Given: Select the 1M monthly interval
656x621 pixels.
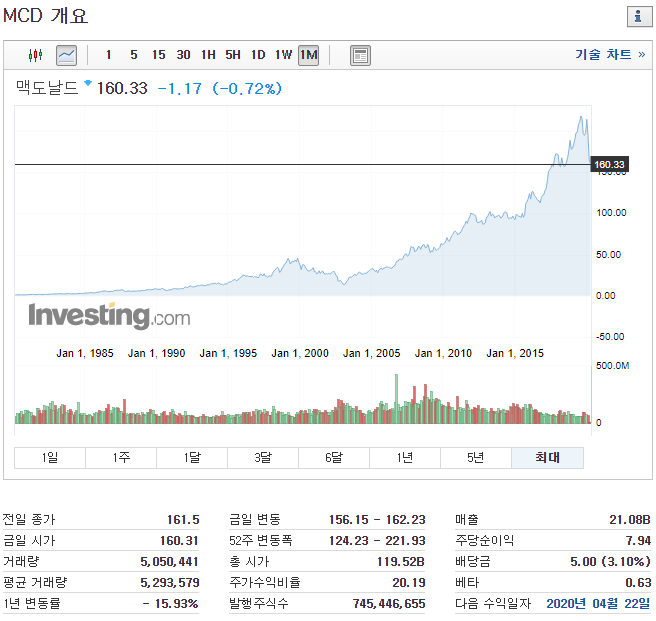Looking at the screenshot, I should (308, 55).
